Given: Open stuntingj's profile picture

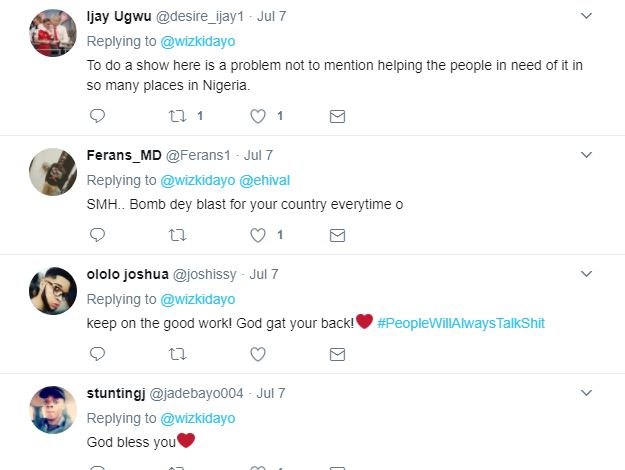Looking at the screenshot, I should coord(52,410).
